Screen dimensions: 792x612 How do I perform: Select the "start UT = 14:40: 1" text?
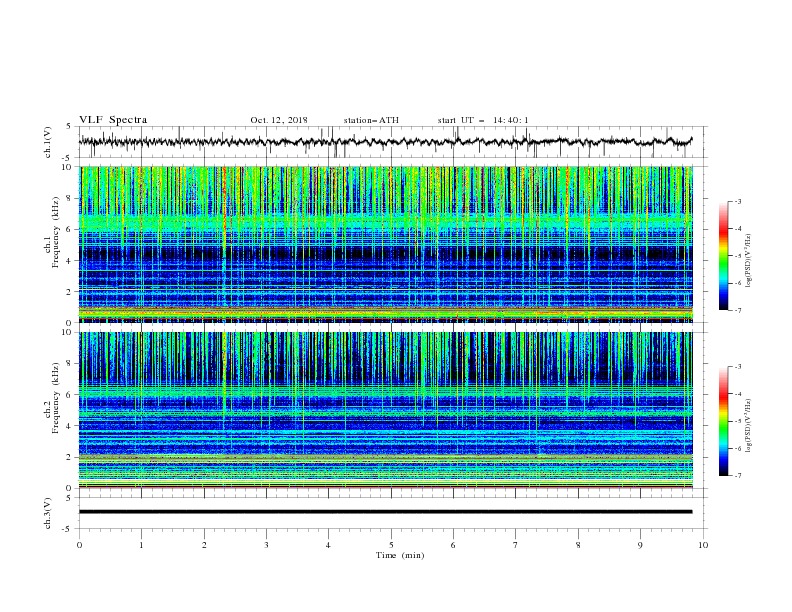point(483,120)
